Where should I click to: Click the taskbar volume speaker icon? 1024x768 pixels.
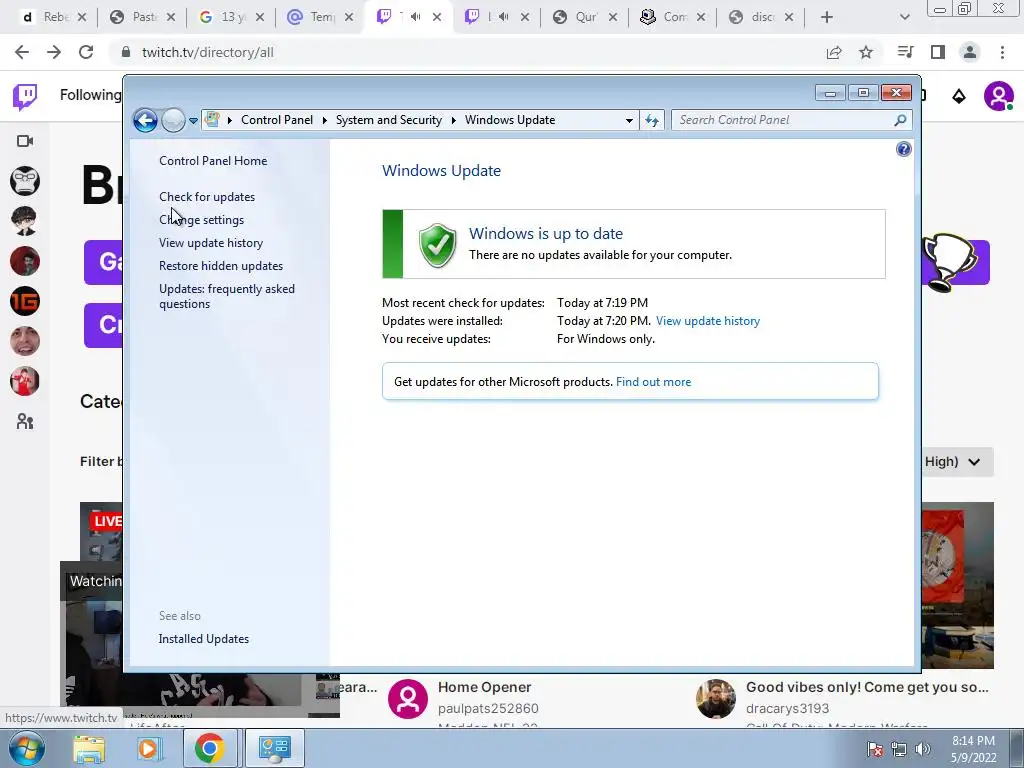click(x=923, y=749)
